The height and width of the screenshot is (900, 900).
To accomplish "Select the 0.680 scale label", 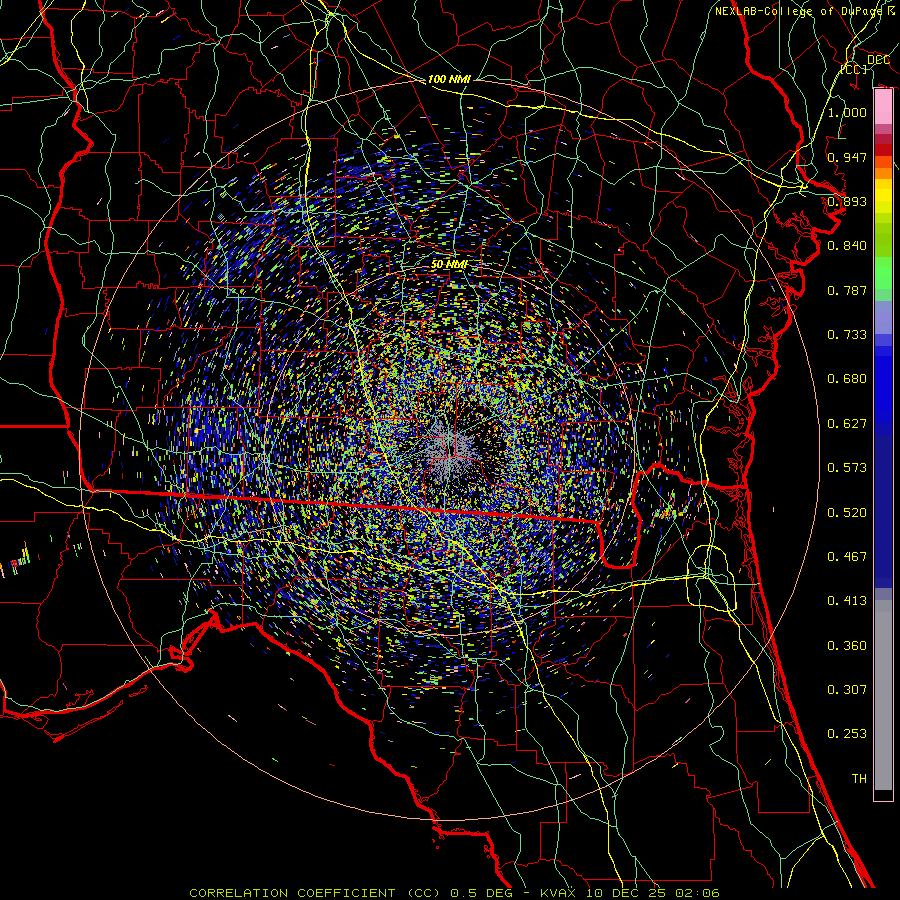I will pyautogui.click(x=847, y=378).
